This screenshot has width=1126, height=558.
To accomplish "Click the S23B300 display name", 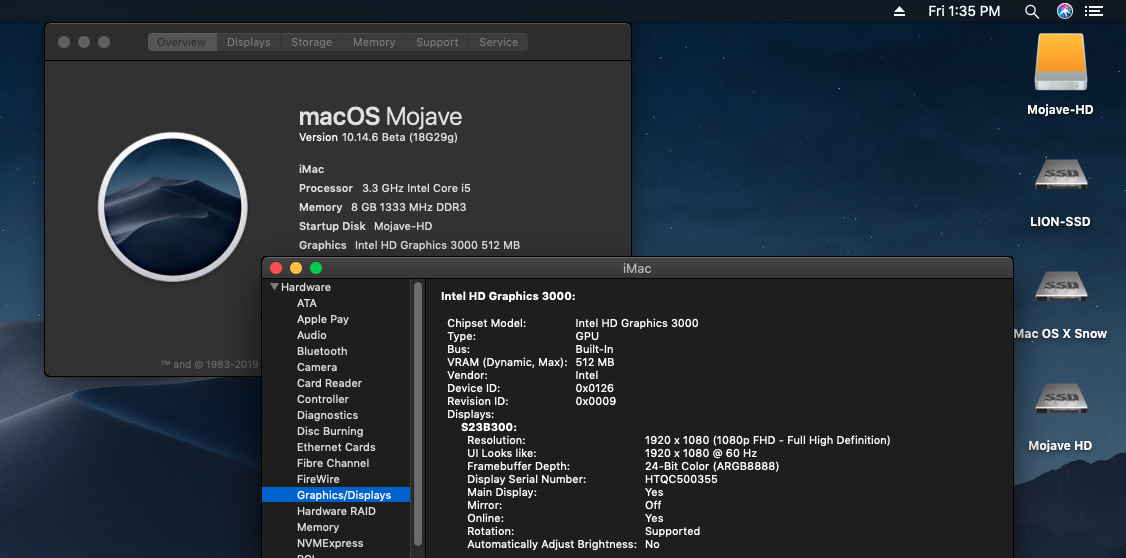I will (489, 427).
